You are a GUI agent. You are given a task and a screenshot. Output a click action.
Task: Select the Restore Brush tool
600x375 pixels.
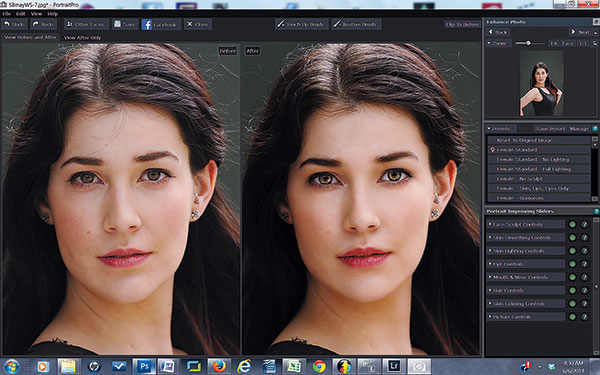[x=356, y=24]
